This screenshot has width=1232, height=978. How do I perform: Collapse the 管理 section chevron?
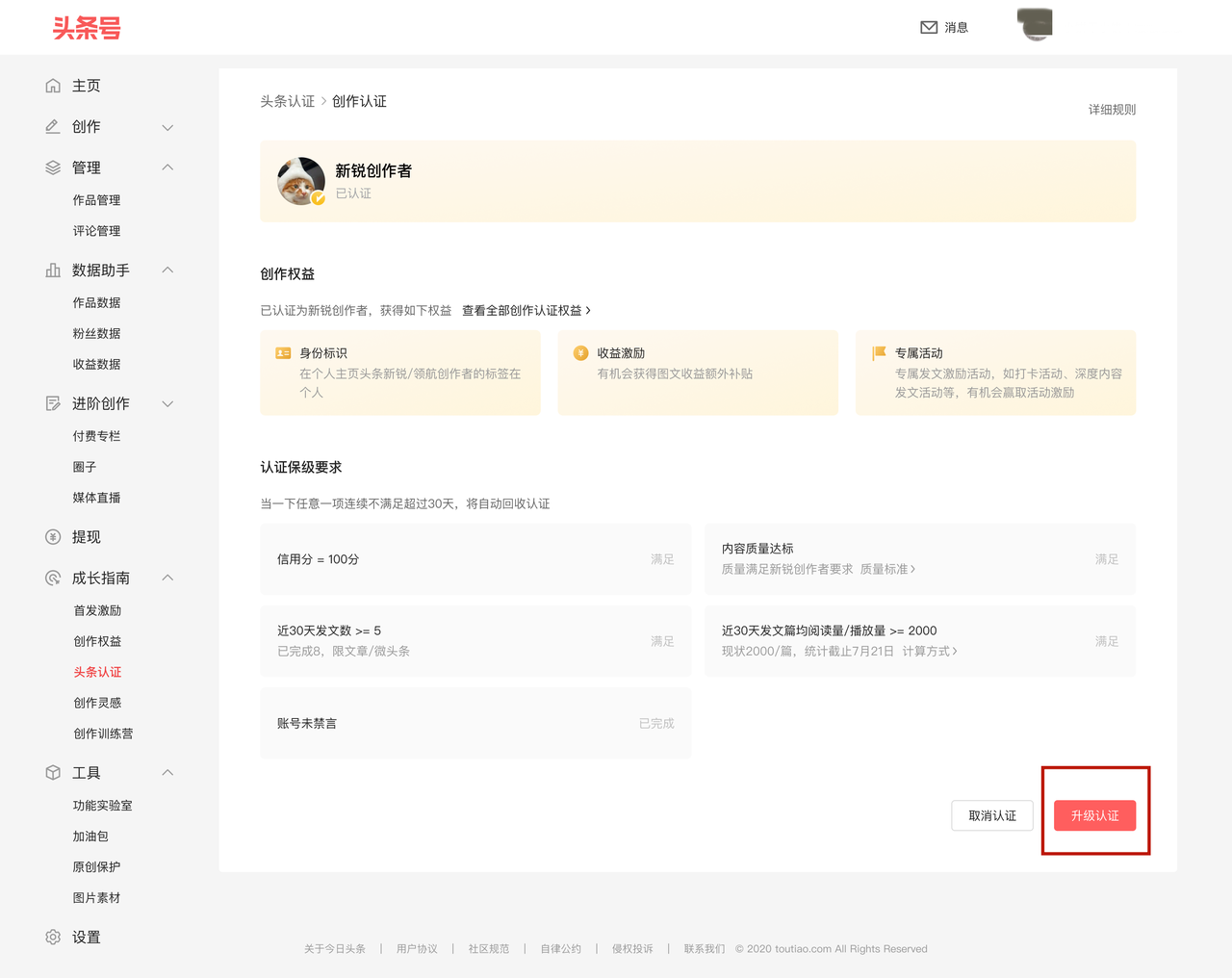(167, 167)
